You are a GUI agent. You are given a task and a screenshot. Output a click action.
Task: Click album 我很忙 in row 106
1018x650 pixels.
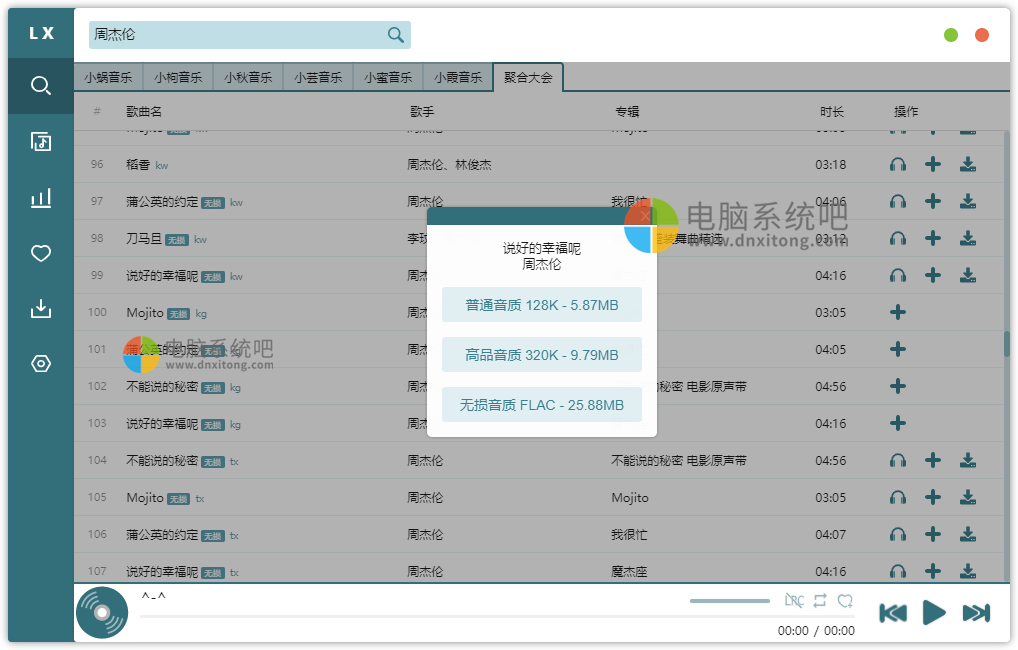pos(629,535)
